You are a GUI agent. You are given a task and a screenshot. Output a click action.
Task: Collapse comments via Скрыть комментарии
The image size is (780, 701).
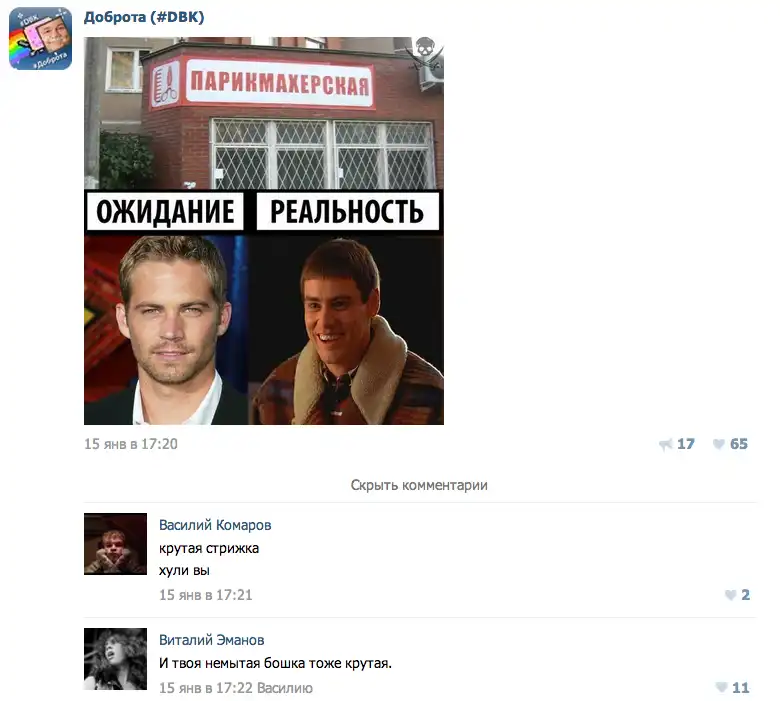point(419,485)
